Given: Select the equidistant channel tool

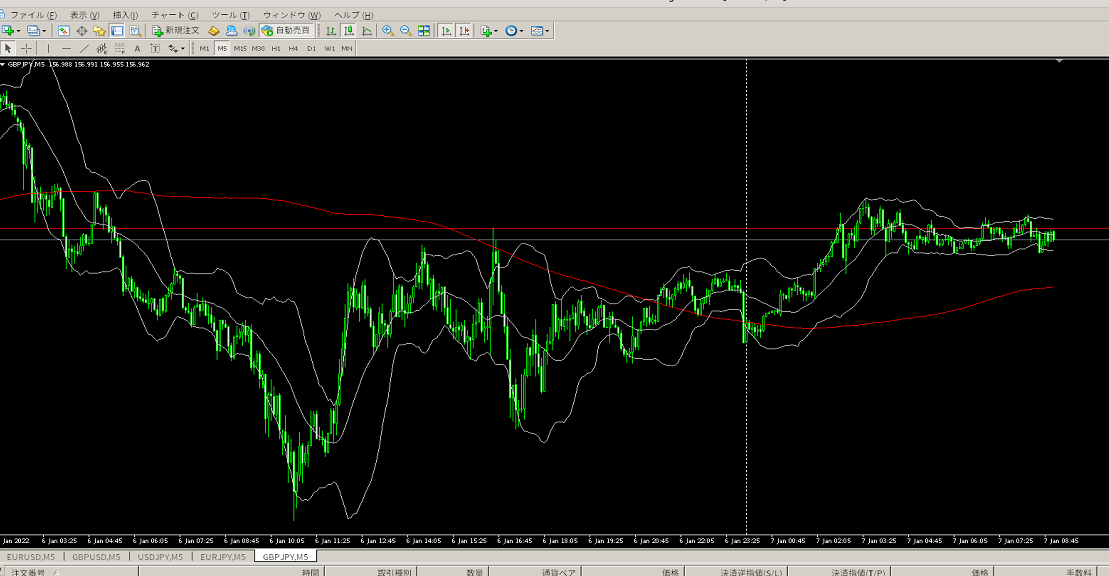Looking at the screenshot, I should pos(102,48).
